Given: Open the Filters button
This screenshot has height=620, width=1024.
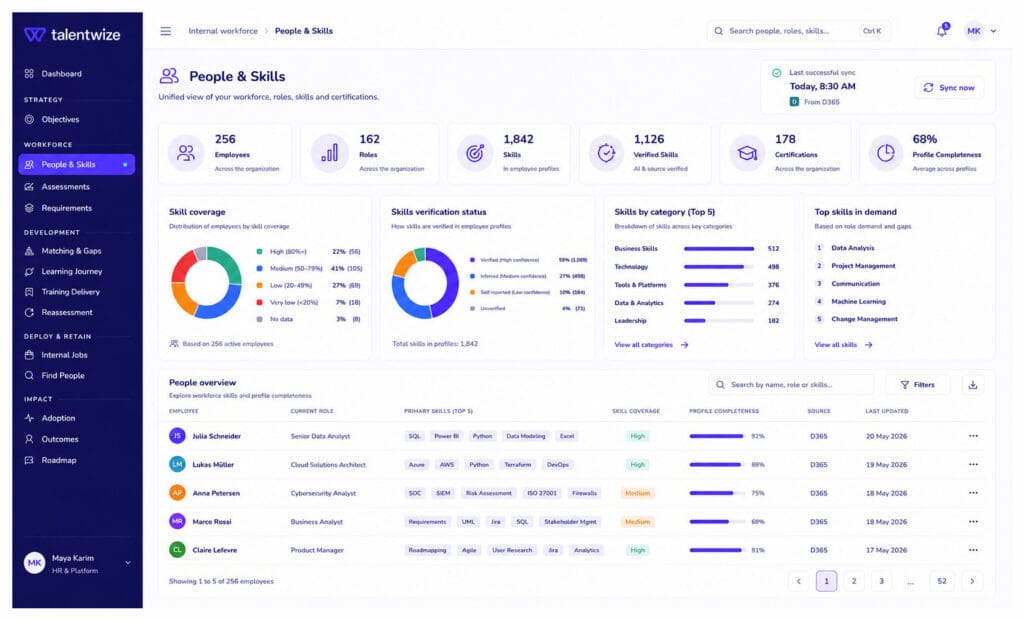Looking at the screenshot, I should [918, 385].
